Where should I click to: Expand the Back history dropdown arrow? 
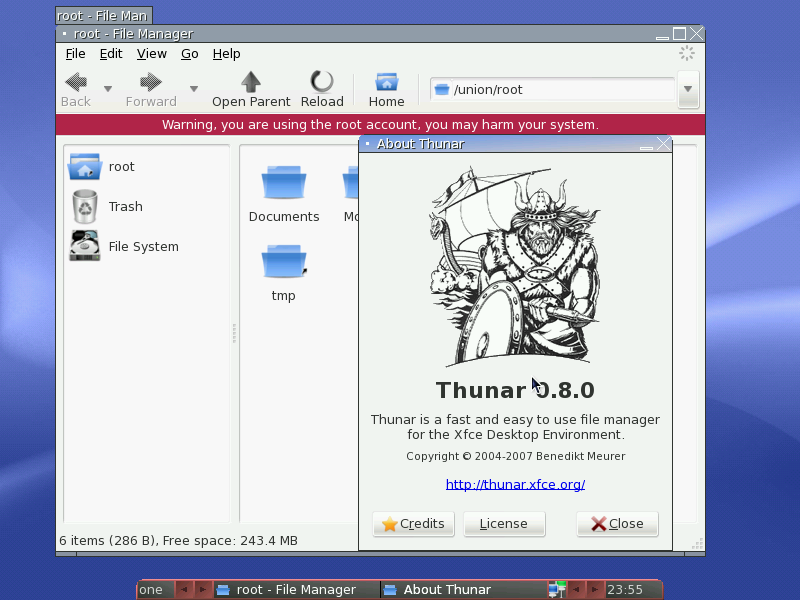click(108, 89)
